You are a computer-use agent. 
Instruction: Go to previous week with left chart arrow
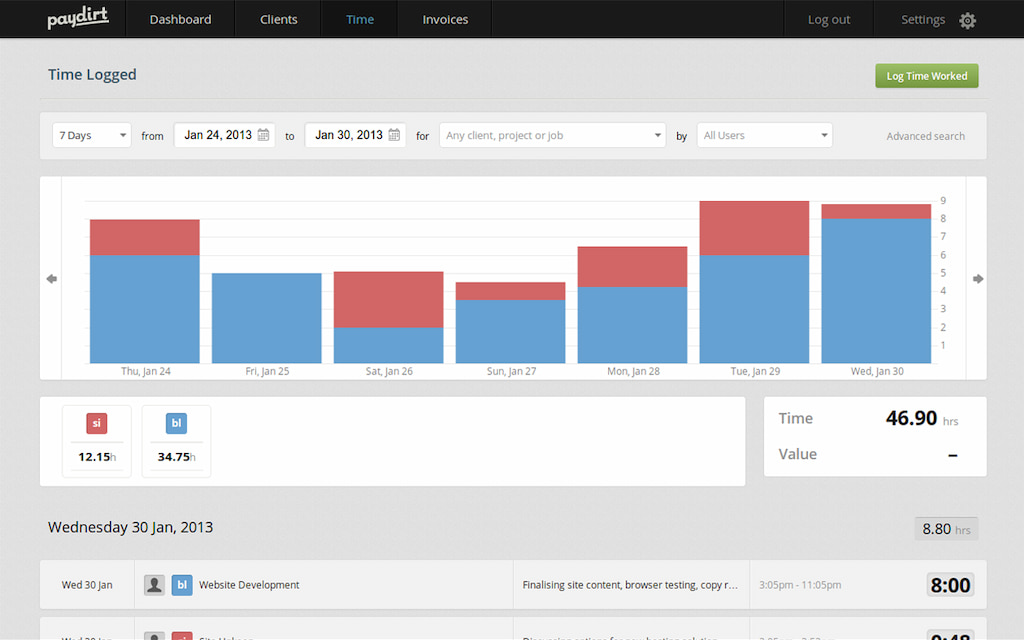[52, 279]
